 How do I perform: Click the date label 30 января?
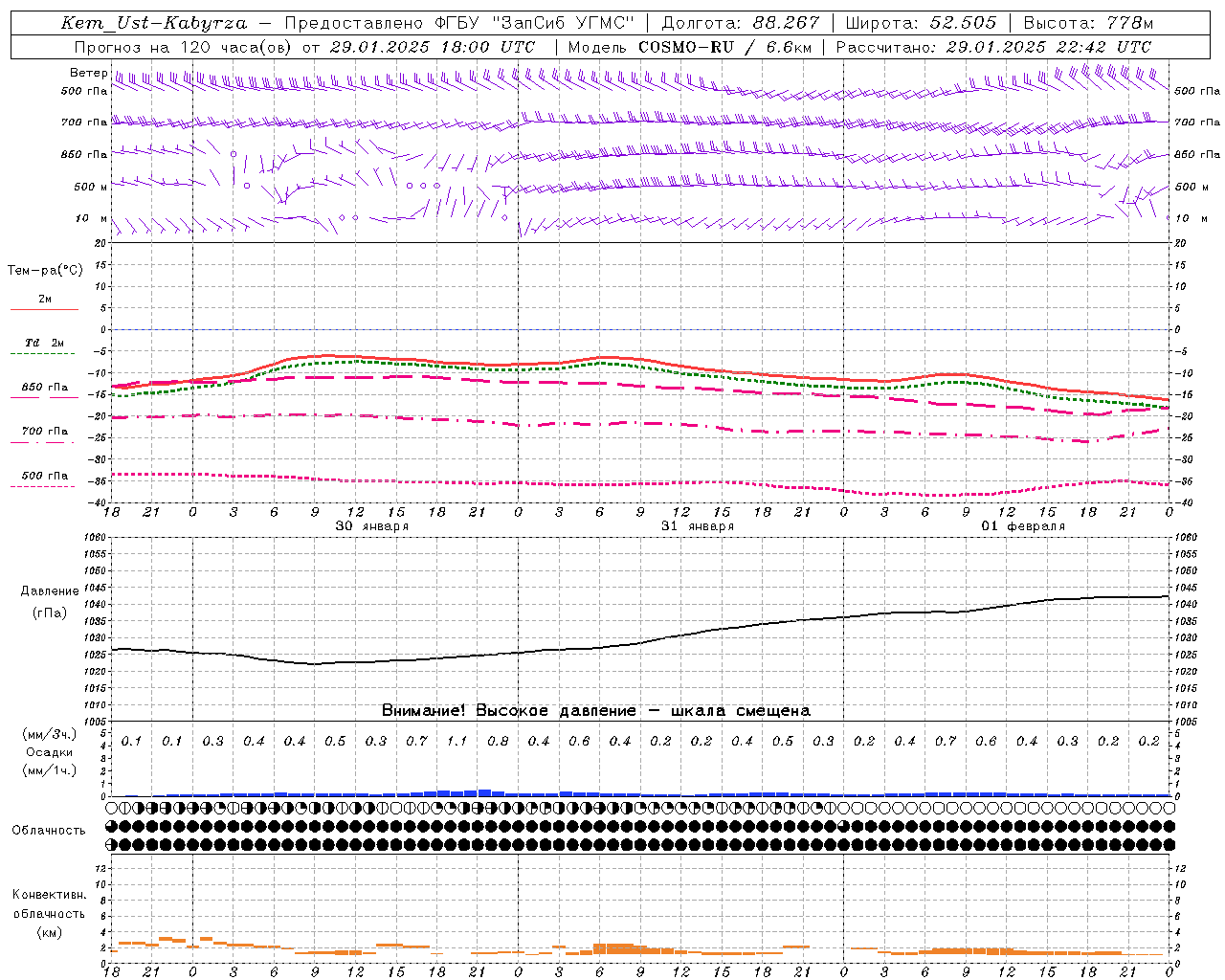(x=371, y=526)
